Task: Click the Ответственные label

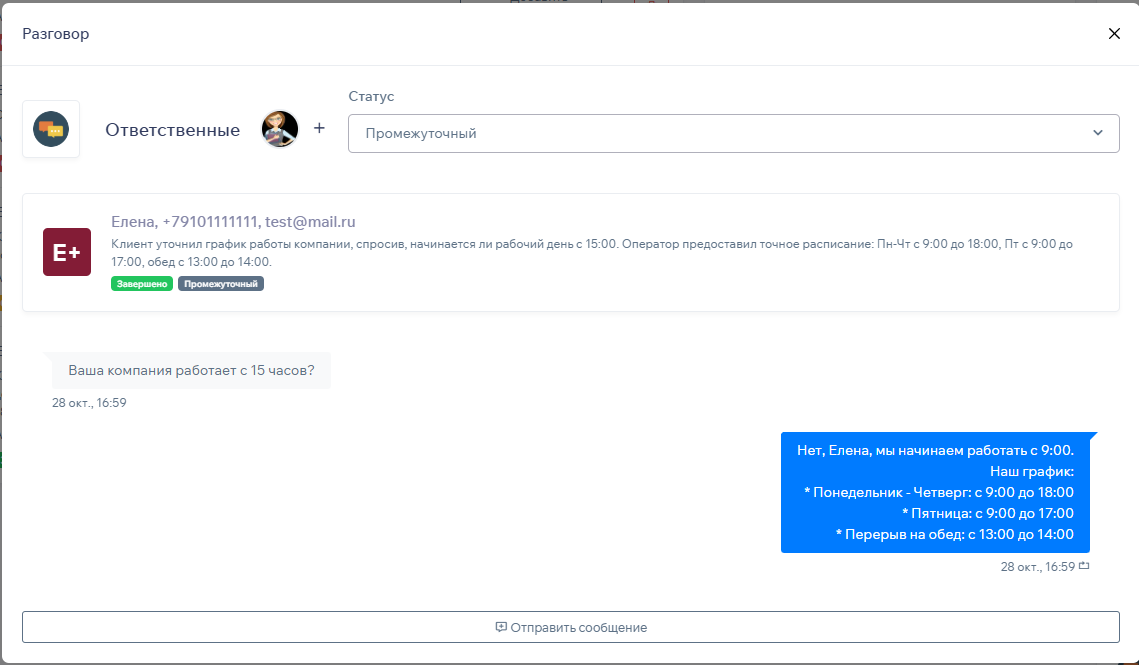Action: click(172, 130)
